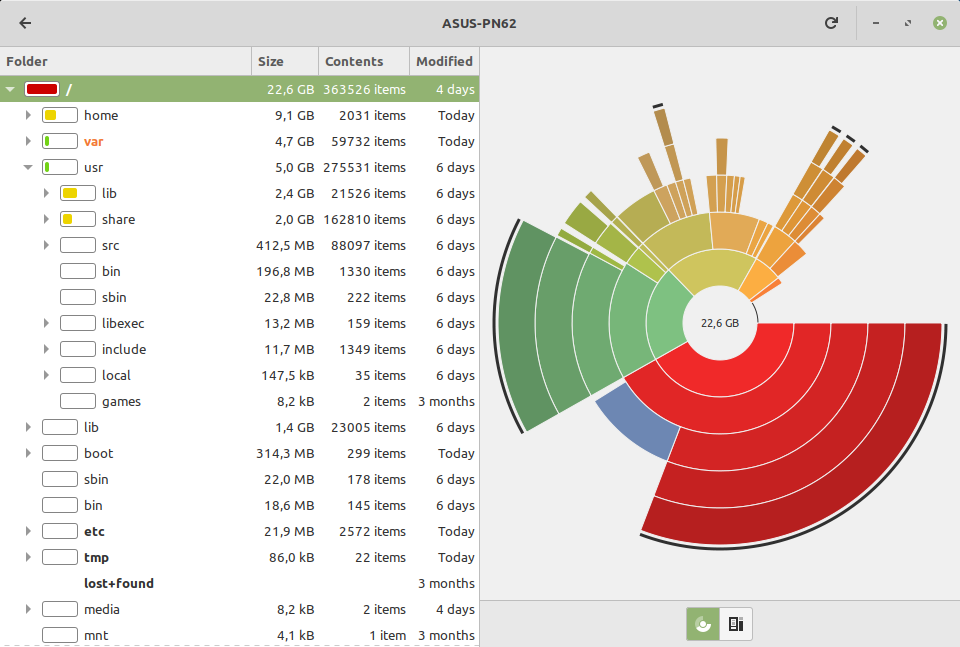The height and width of the screenshot is (647, 960).
Task: Click the back arrow in header
Action: (x=25, y=23)
